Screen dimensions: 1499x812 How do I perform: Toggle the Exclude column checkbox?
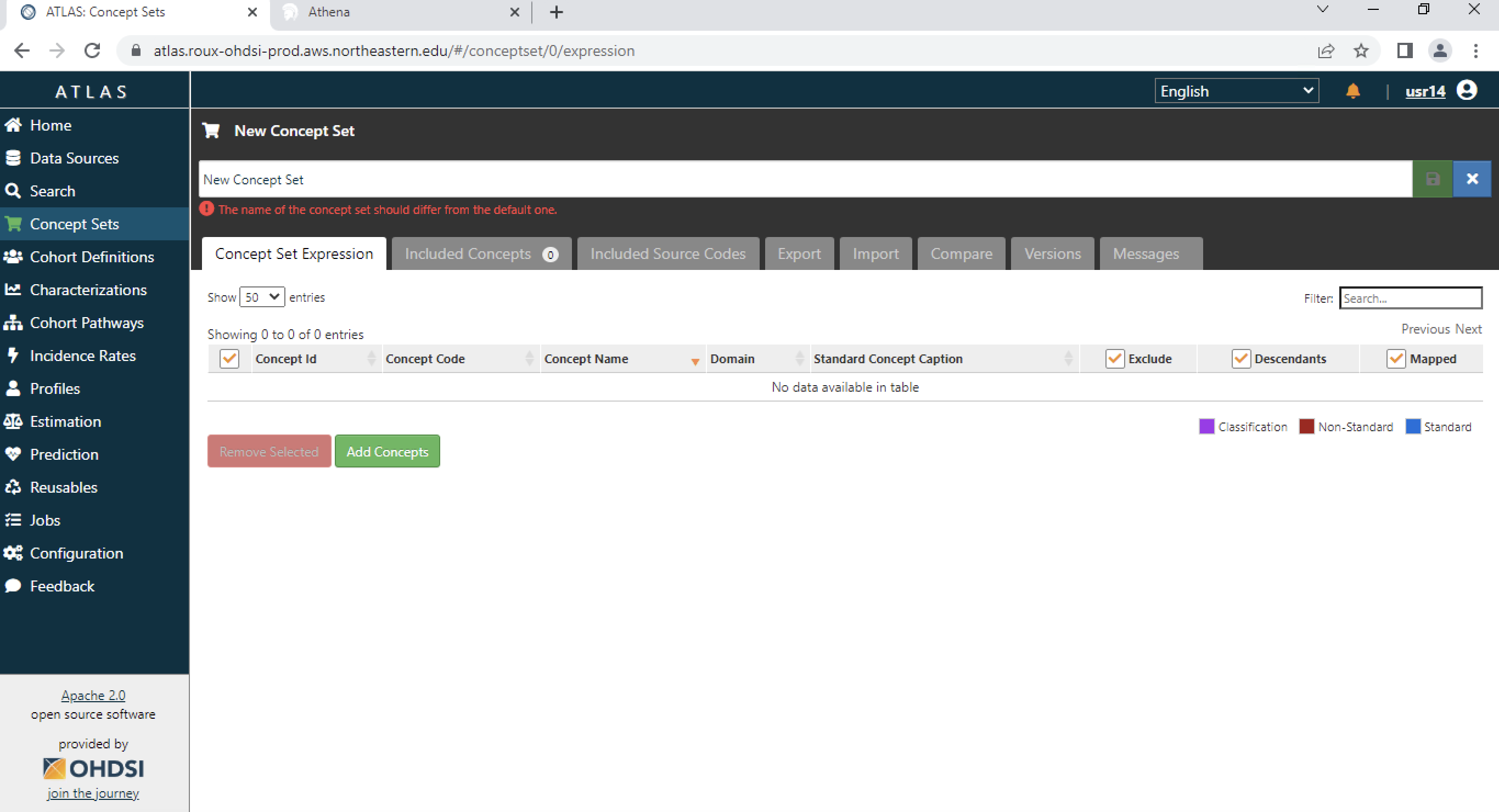pyautogui.click(x=1114, y=359)
